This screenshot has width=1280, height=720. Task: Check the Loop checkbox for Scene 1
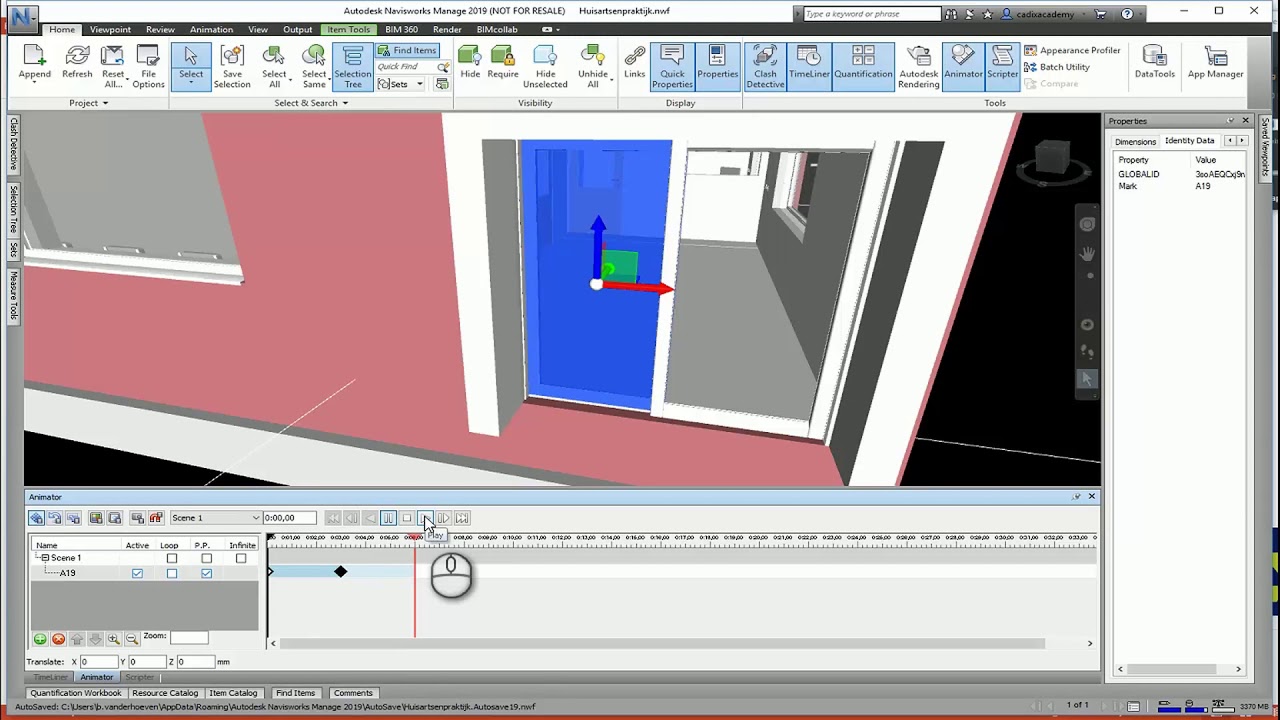coord(172,558)
